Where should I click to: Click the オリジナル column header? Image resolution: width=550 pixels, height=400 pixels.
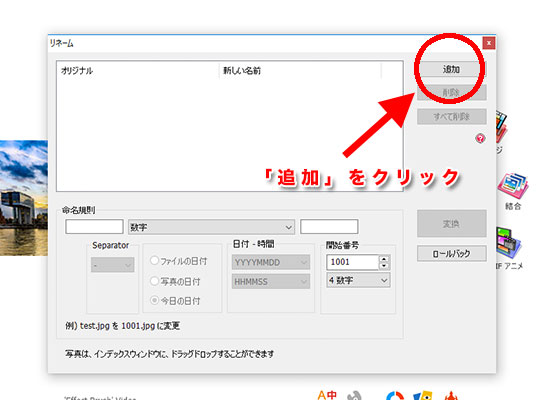coord(138,71)
